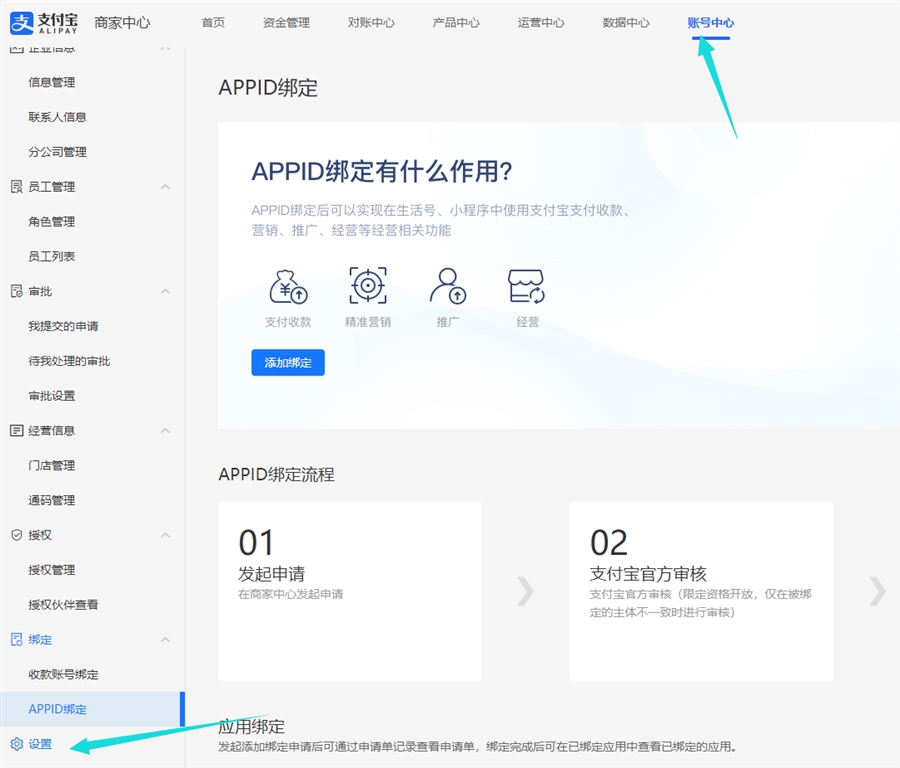Collapse the 审批 section chevron

coord(165,291)
